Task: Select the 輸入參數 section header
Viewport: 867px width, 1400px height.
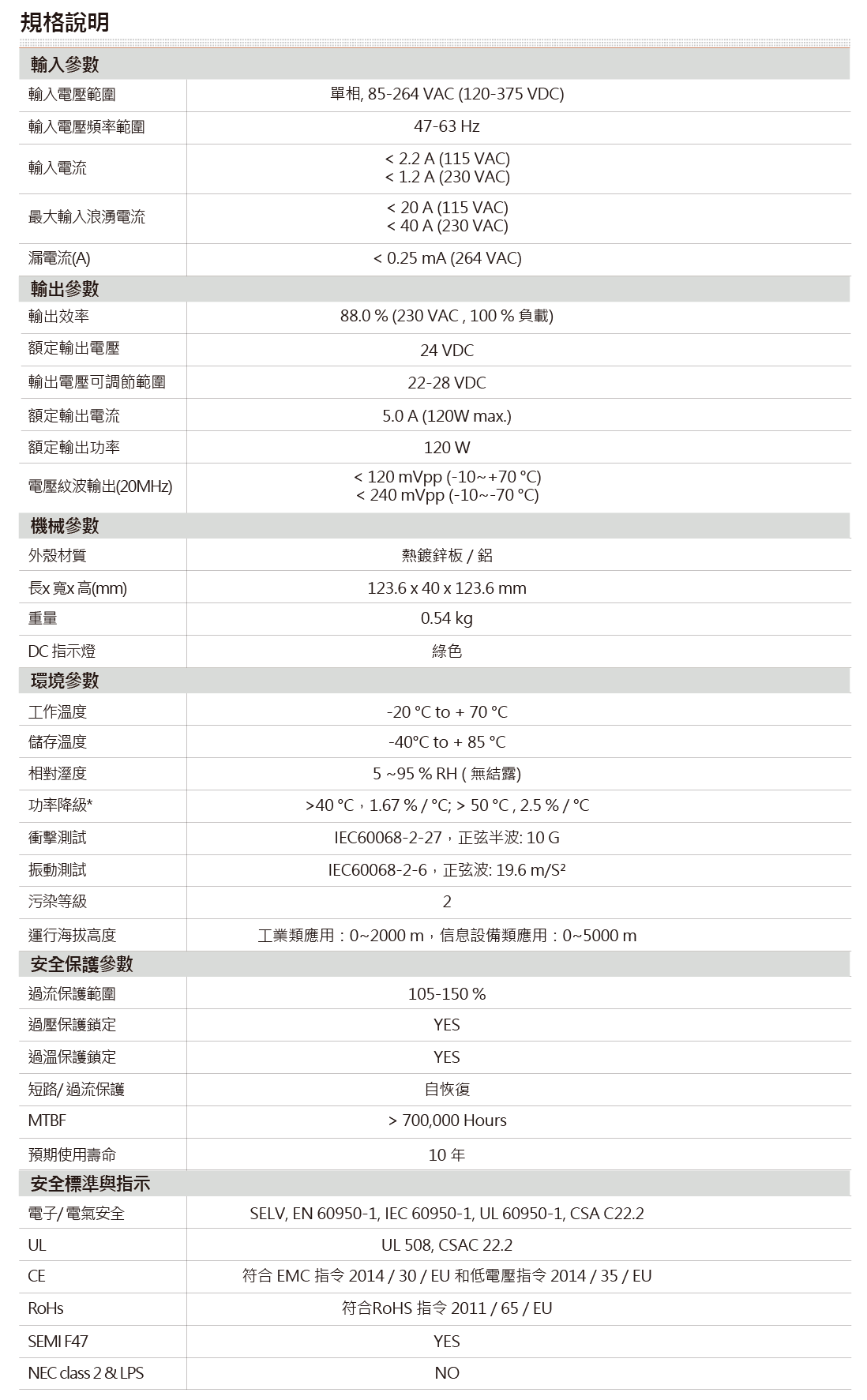Action: pyautogui.click(x=65, y=65)
